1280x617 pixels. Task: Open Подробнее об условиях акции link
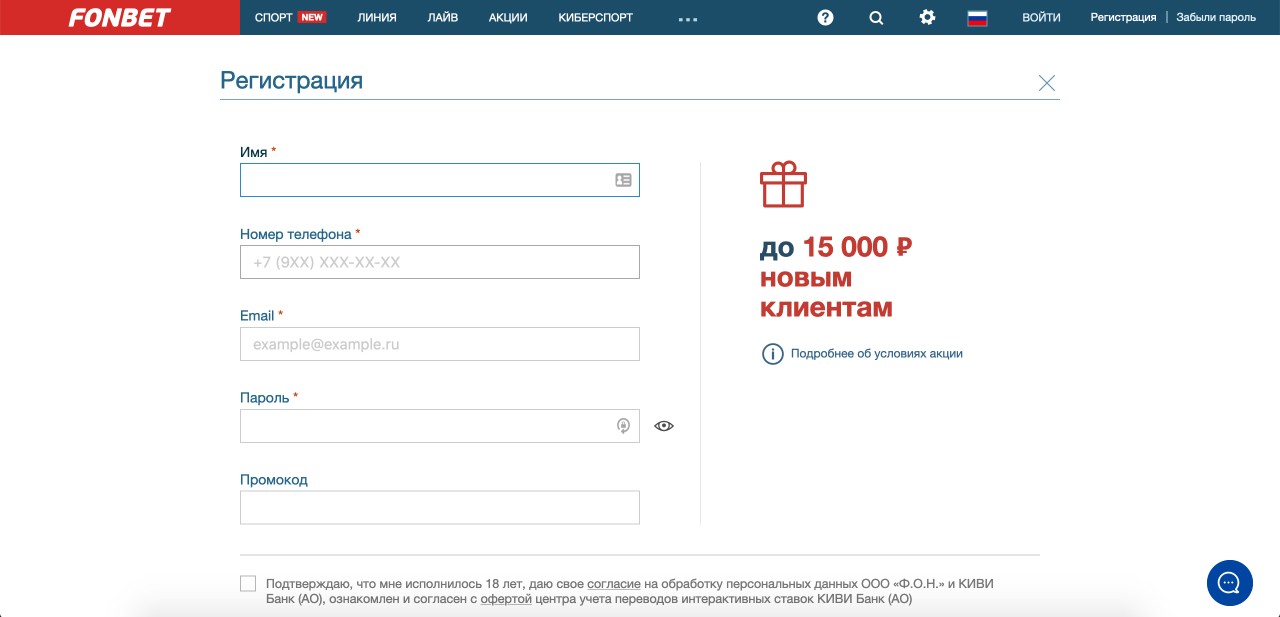click(877, 354)
